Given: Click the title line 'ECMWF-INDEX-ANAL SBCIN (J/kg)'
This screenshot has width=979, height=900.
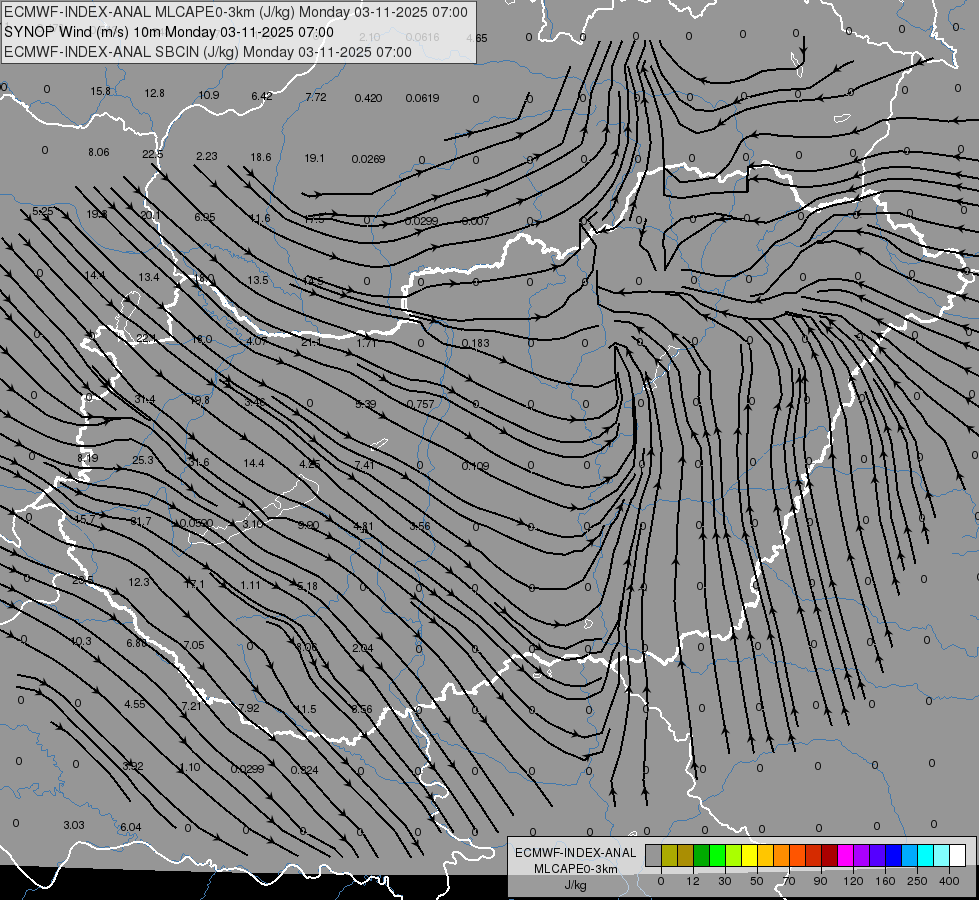Looking at the screenshot, I should coord(122,52).
